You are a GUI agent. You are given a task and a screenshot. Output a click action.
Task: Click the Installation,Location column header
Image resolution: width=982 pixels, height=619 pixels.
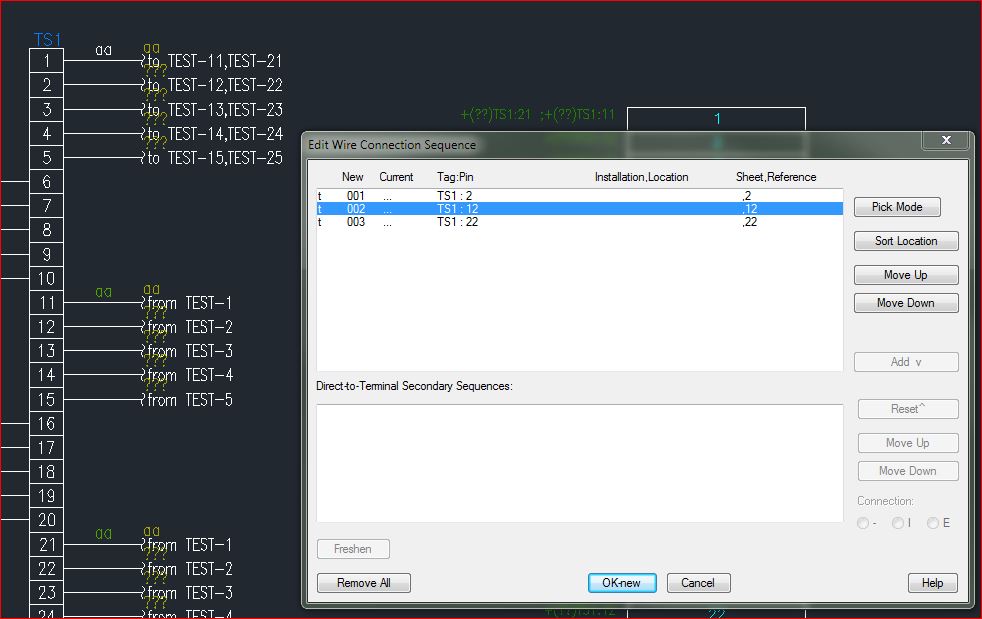coord(641,177)
